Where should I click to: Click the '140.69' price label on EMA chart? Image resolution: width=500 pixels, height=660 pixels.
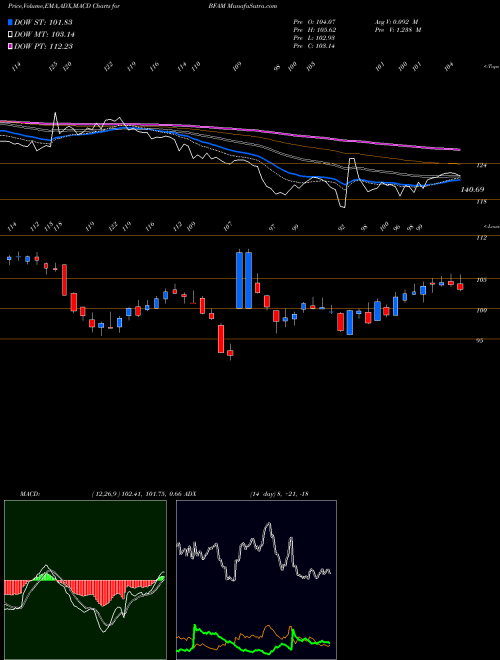pyautogui.click(x=472, y=190)
